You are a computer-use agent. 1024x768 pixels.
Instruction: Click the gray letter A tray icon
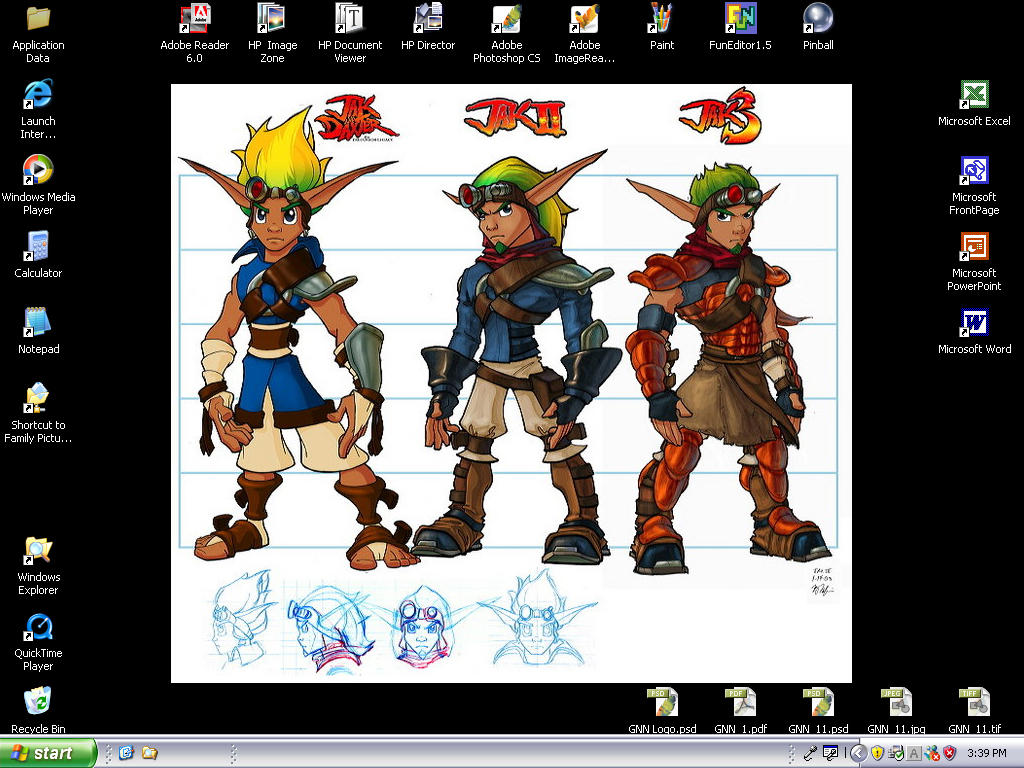914,754
